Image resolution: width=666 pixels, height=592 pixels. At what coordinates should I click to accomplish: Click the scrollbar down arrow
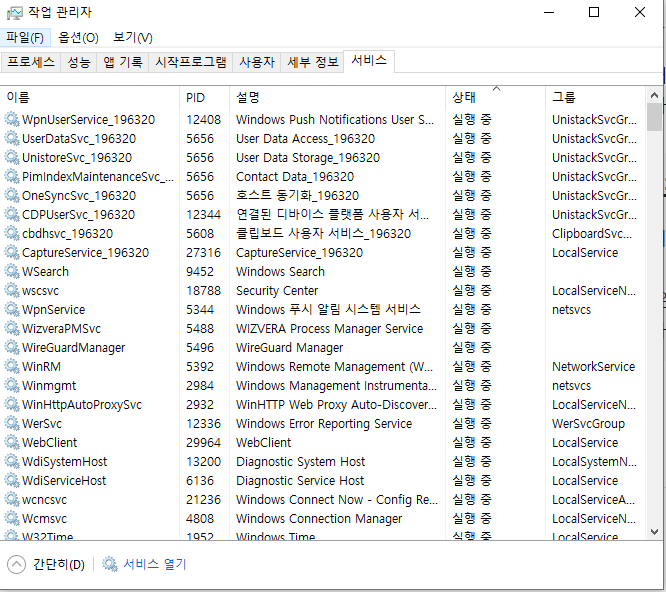pyautogui.click(x=655, y=532)
